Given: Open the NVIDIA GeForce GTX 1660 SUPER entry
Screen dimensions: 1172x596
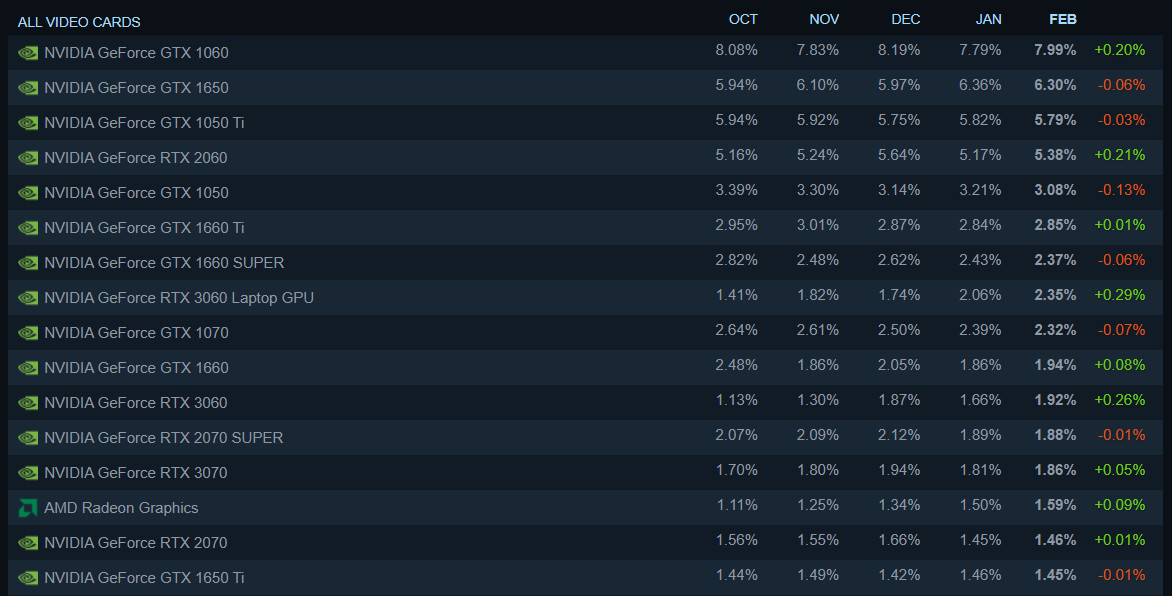Looking at the screenshot, I should click(x=164, y=263).
